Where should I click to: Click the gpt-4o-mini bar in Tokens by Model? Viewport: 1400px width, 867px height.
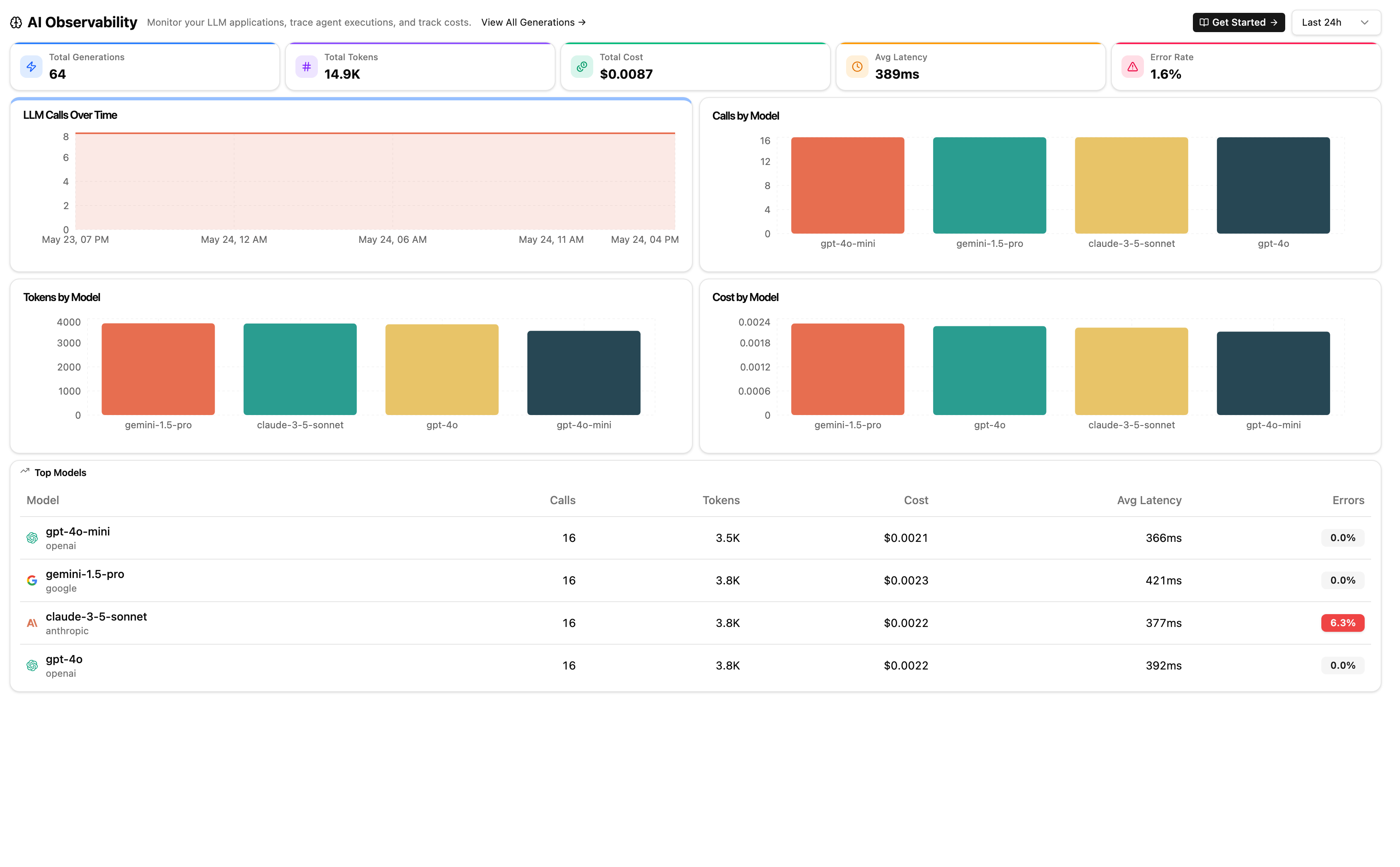584,373
